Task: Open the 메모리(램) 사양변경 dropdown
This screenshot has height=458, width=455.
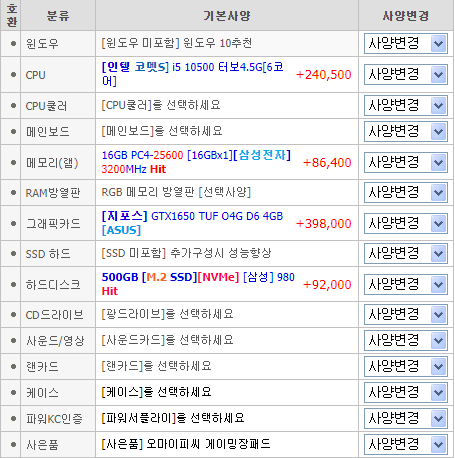Action: click(x=405, y=162)
